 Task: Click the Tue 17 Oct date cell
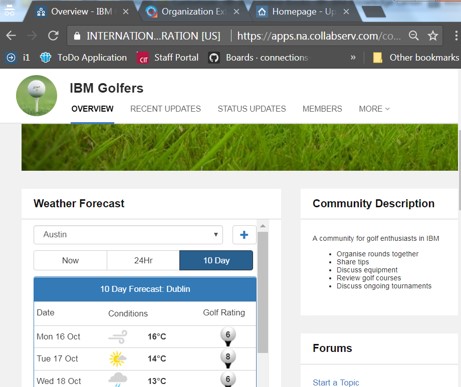click(x=57, y=359)
